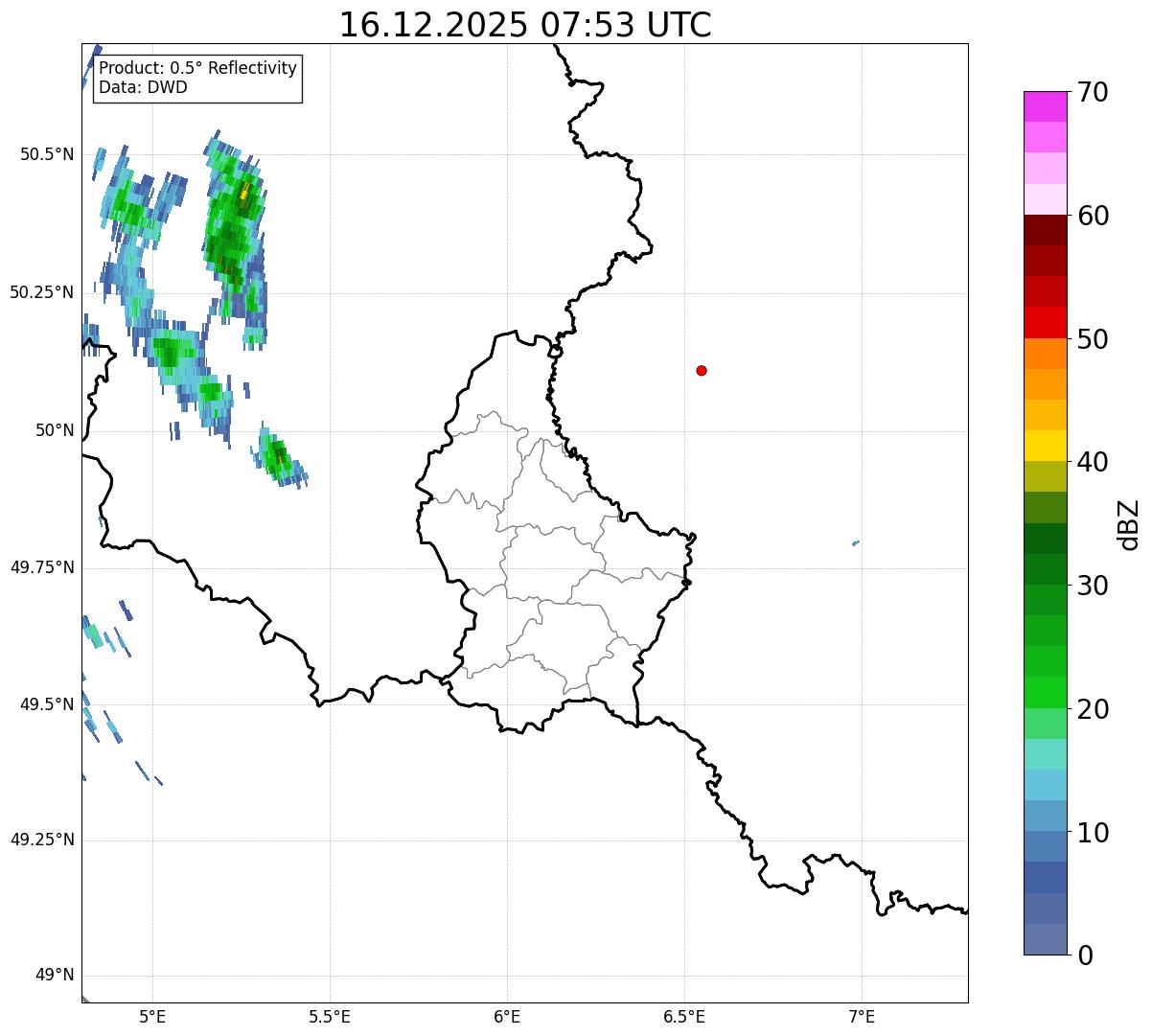Click the 49.25°N latitude label
This screenshot has width=1152, height=1036.
[x=42, y=840]
